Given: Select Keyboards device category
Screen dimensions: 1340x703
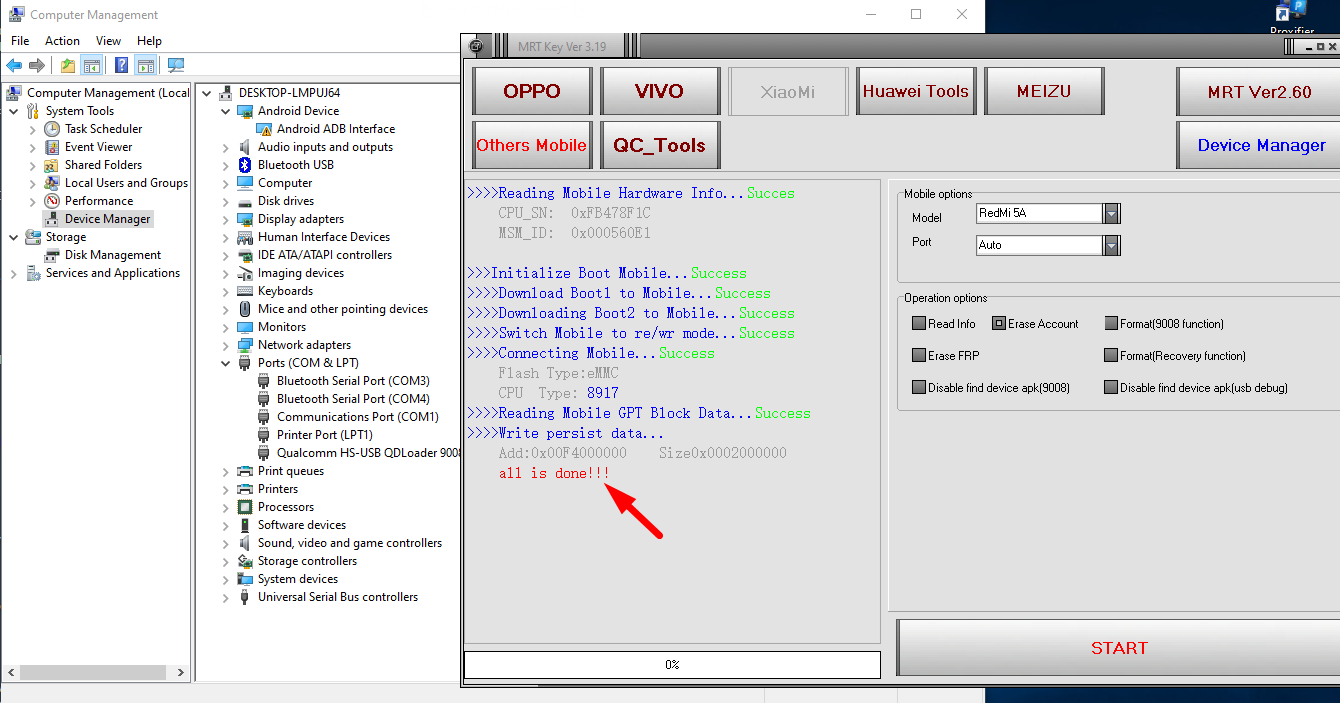Looking at the screenshot, I should click(x=285, y=291).
